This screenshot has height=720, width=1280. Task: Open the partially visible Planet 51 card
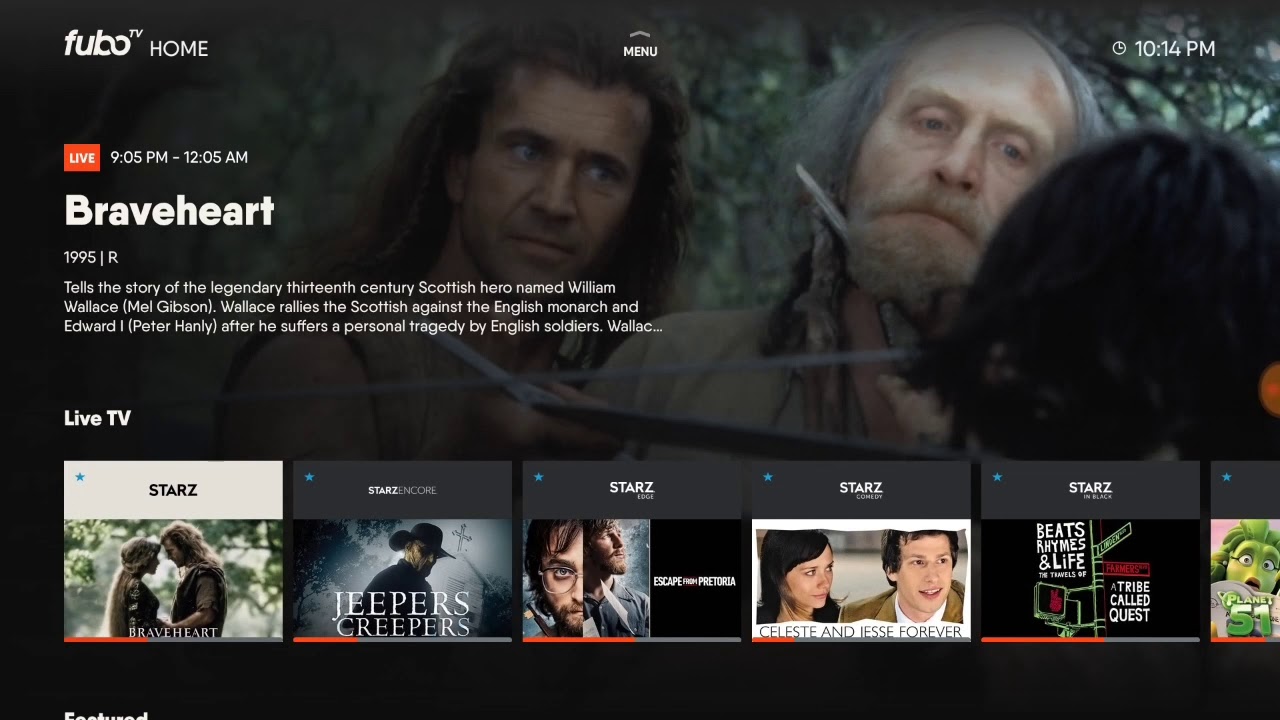(1245, 551)
